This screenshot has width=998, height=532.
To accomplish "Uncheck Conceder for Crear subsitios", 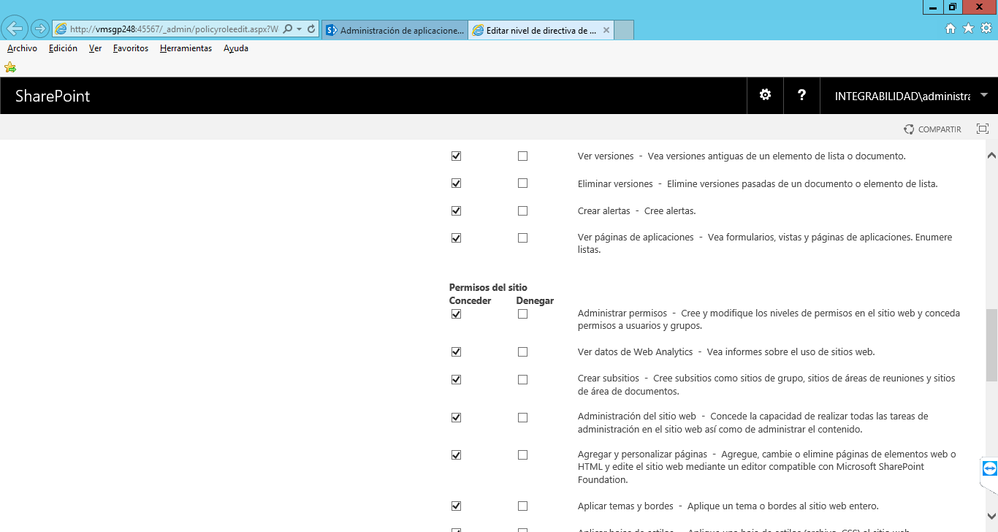I will (x=456, y=380).
